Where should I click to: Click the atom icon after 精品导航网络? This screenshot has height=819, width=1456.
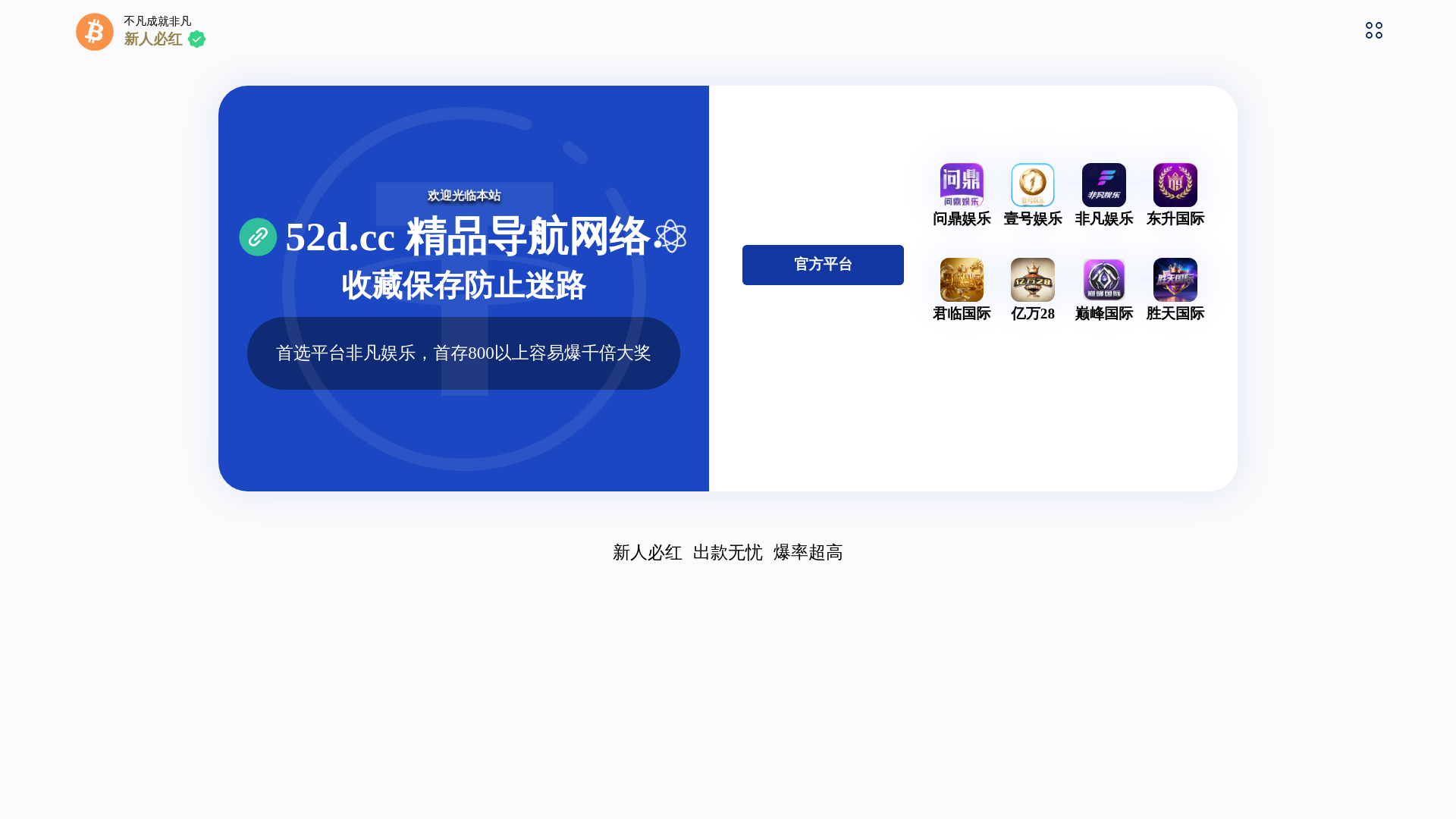point(670,237)
